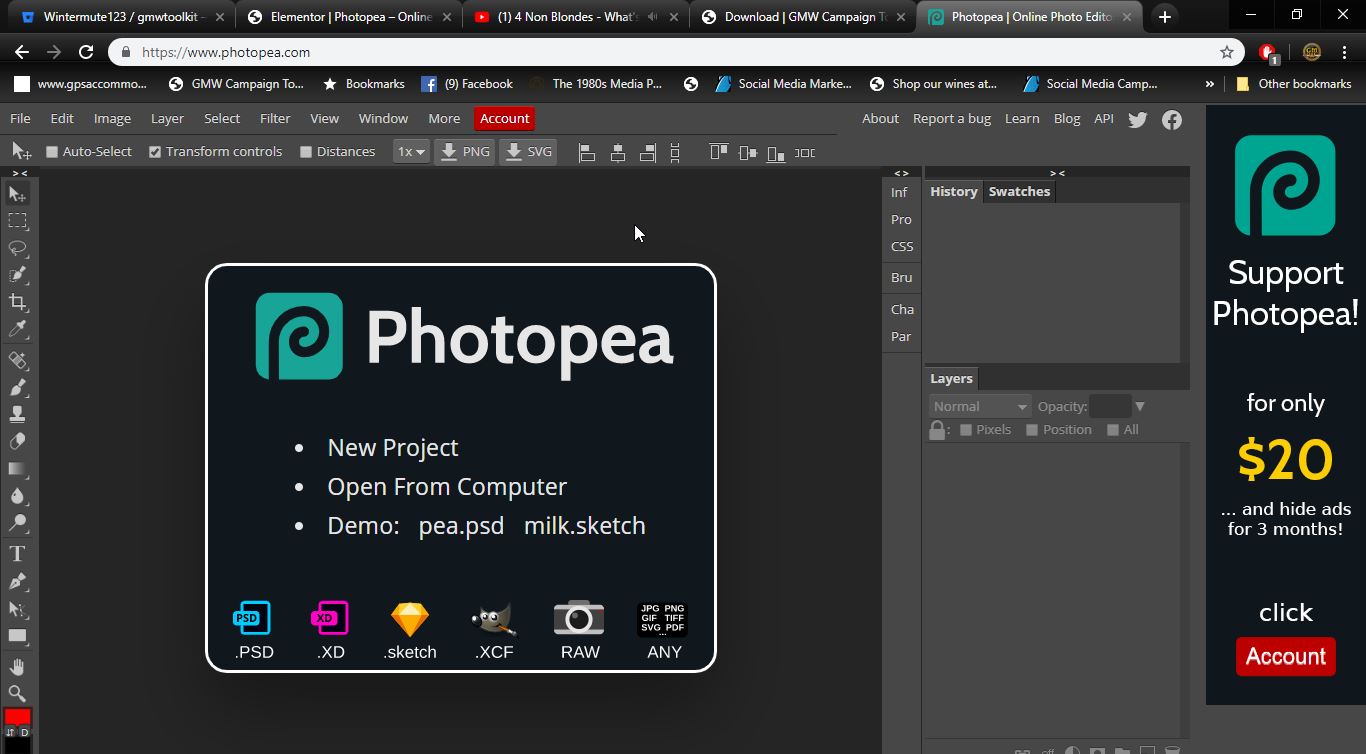1366x754 pixels.
Task: Select the Blur (droplet) tool
Action: click(17, 495)
